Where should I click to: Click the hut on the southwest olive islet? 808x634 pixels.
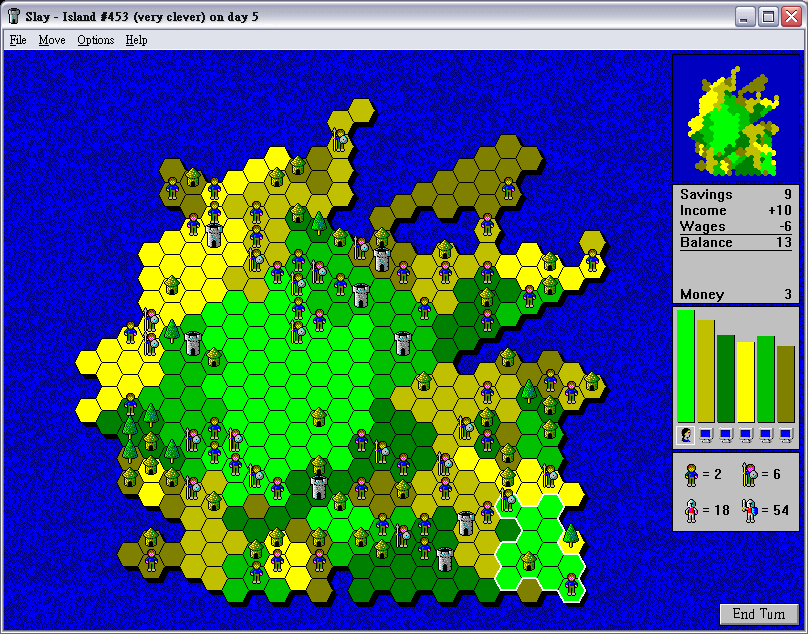point(151,537)
